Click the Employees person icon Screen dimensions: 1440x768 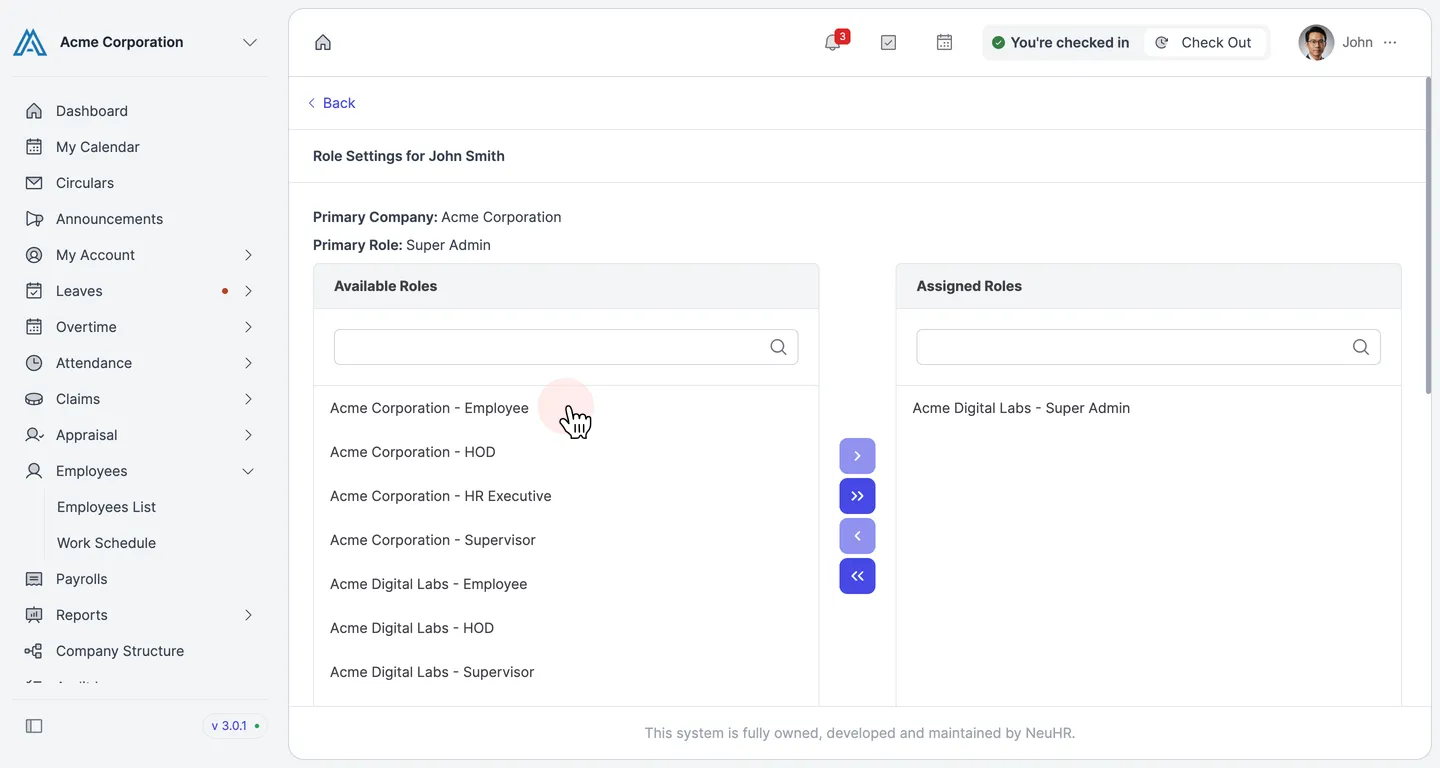pos(34,471)
